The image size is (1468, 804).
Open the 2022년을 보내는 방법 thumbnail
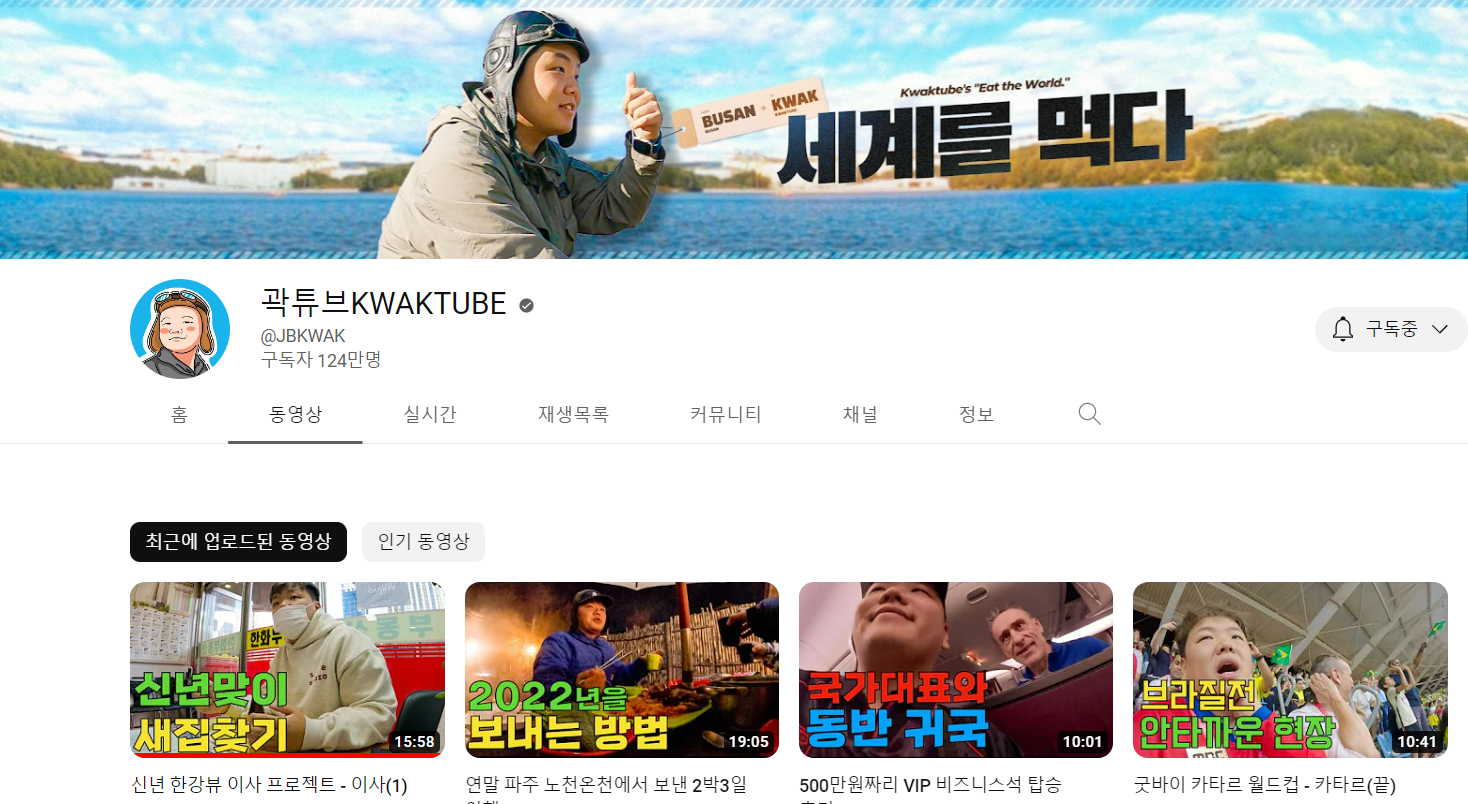point(622,670)
